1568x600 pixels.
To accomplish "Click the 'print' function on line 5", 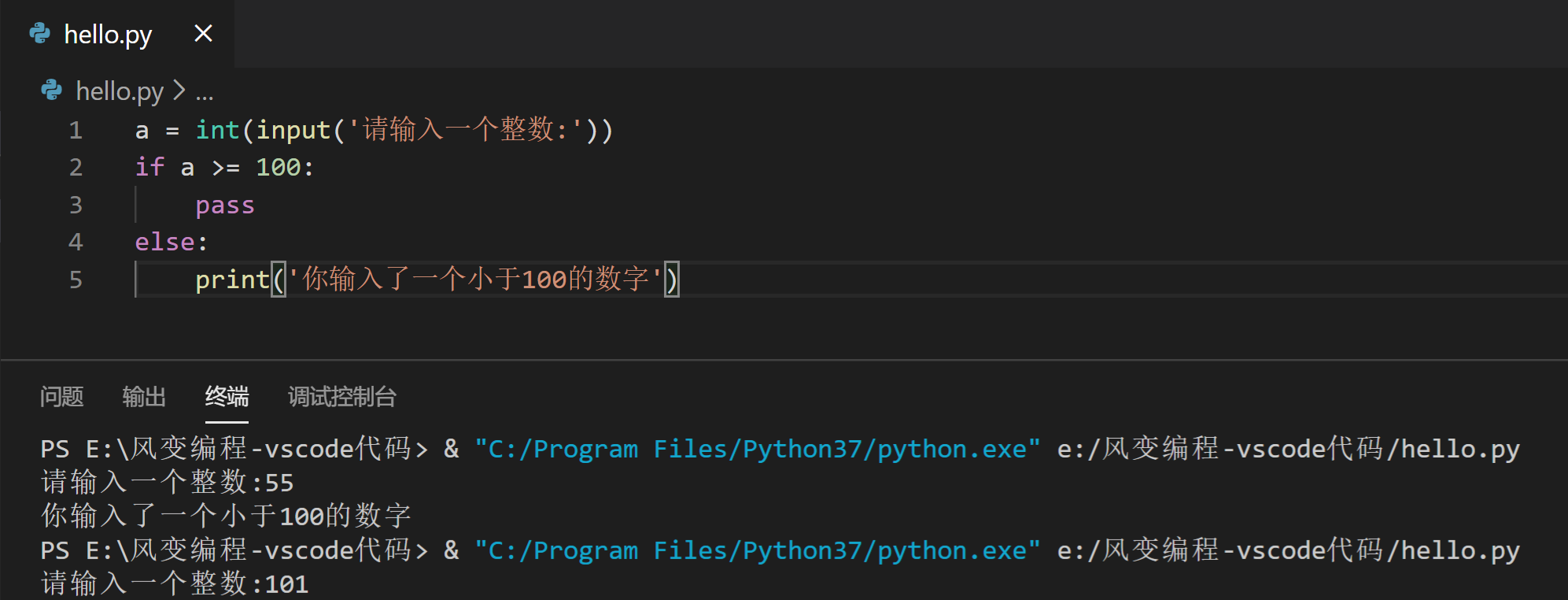I will (x=233, y=280).
